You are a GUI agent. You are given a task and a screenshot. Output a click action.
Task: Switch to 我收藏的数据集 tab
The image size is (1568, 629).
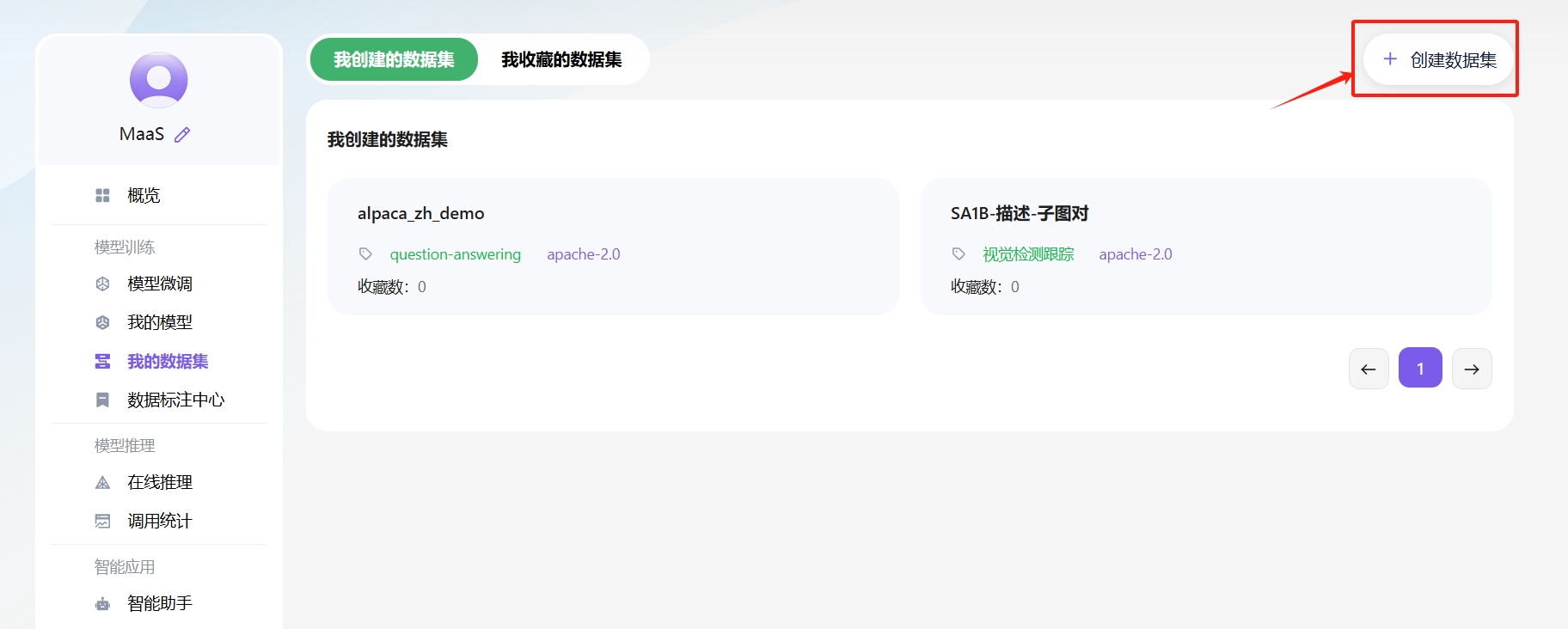[561, 59]
